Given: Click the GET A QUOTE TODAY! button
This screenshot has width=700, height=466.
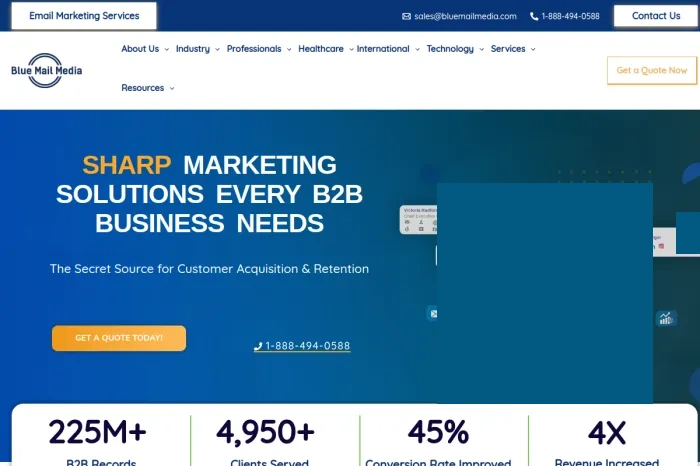Looking at the screenshot, I should (119, 338).
